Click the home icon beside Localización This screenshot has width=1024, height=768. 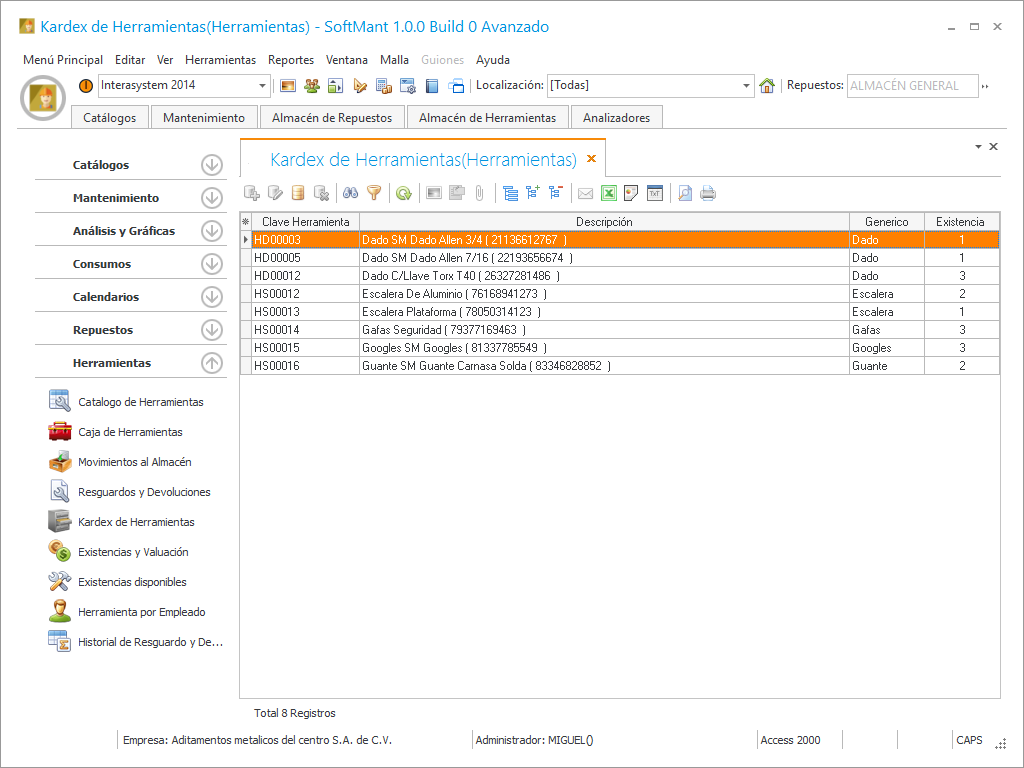pyautogui.click(x=767, y=86)
